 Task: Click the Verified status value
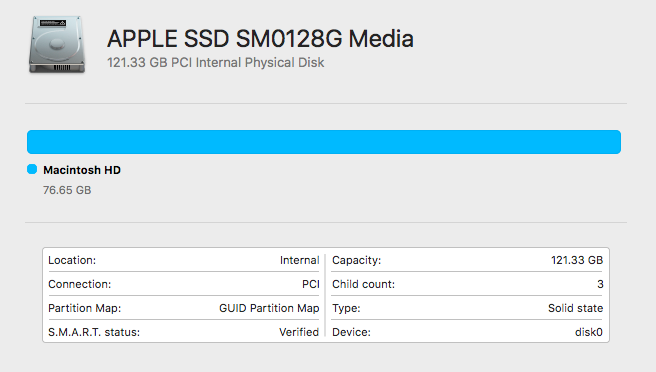pos(299,332)
